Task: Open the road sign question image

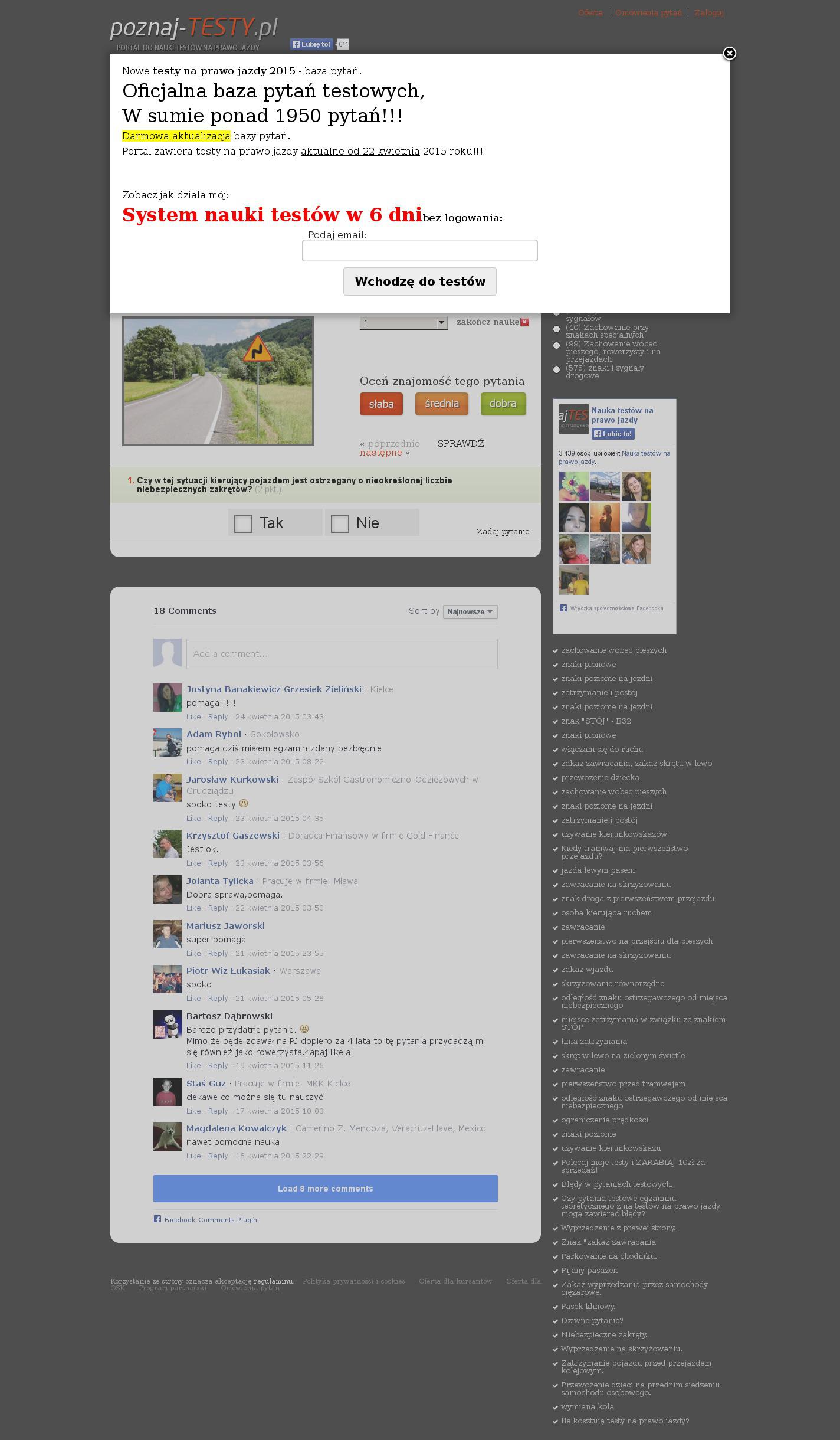Action: [x=218, y=381]
